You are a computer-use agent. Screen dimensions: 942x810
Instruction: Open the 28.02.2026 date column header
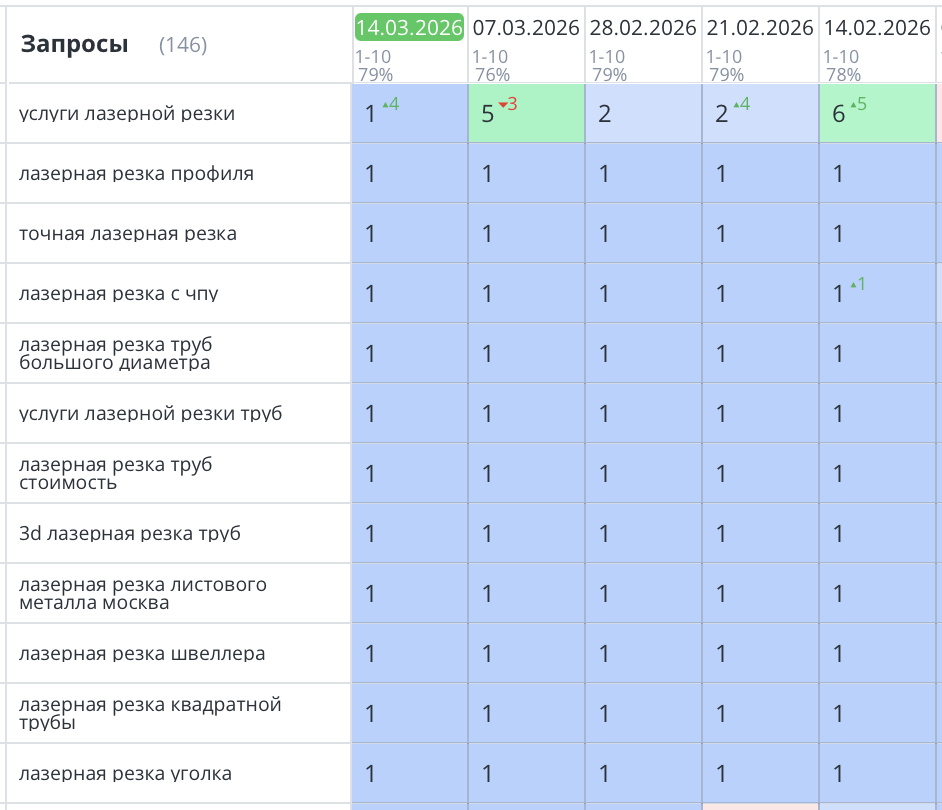[643, 28]
